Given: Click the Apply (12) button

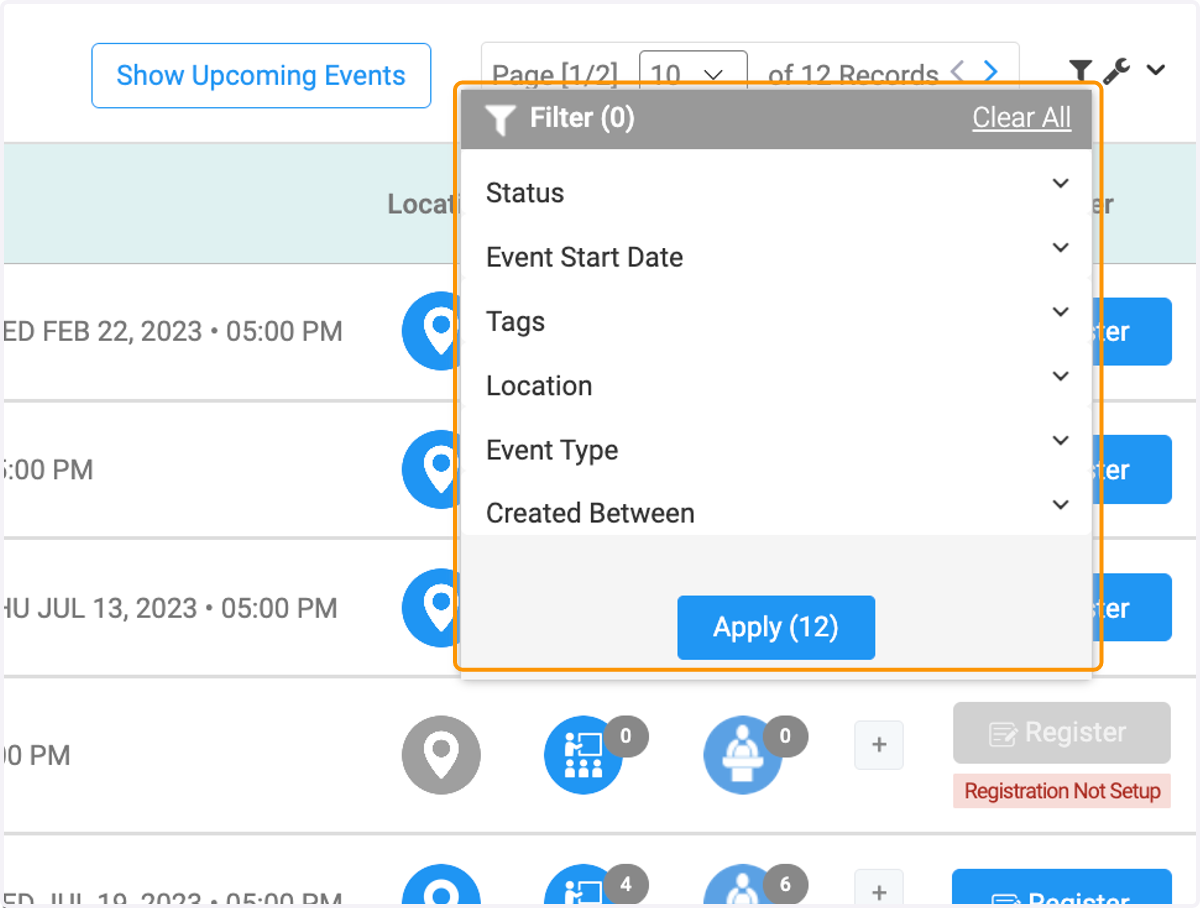Looking at the screenshot, I should 776,628.
